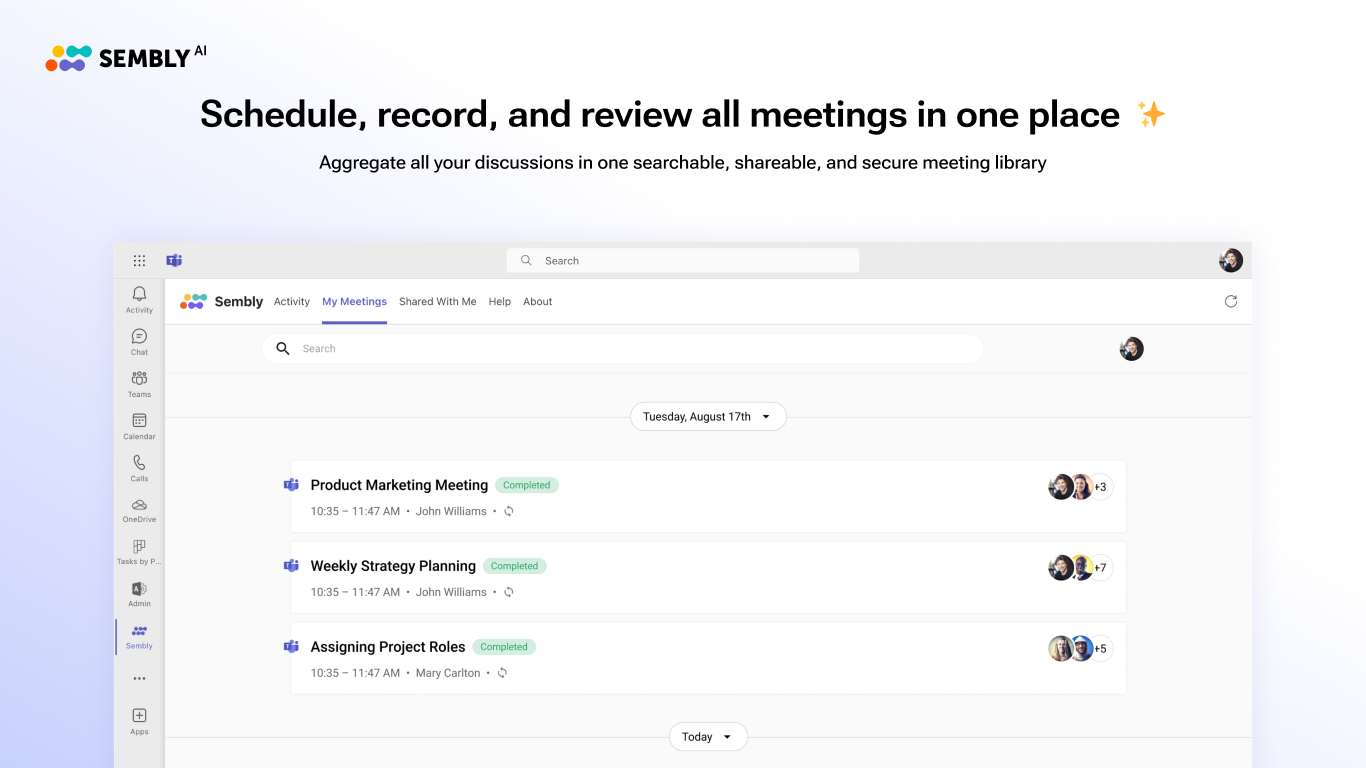Screen dimensions: 1366x768
Task: Open Teams in the left sidebar
Action: coord(139,383)
